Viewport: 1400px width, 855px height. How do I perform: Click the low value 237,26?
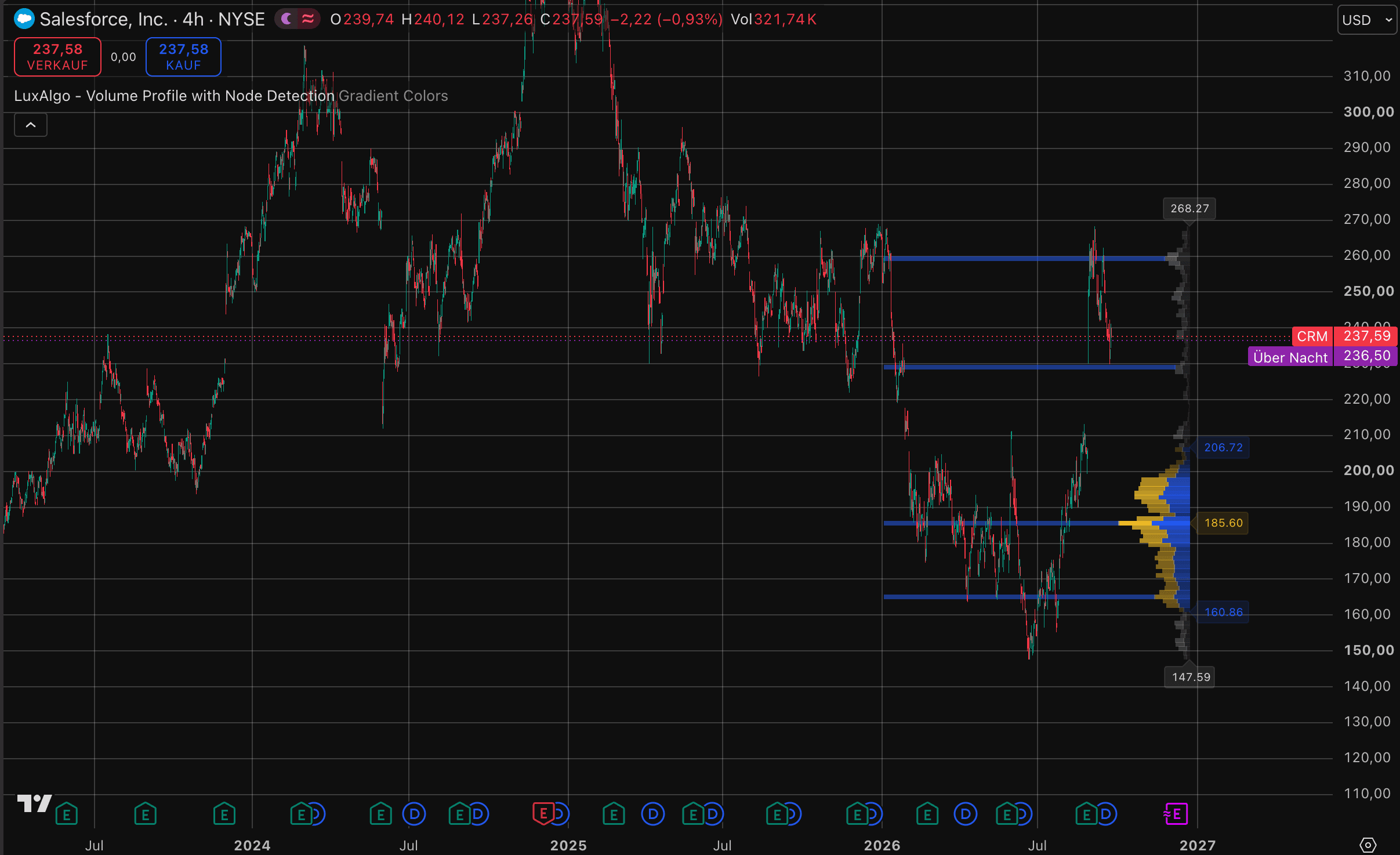point(507,19)
